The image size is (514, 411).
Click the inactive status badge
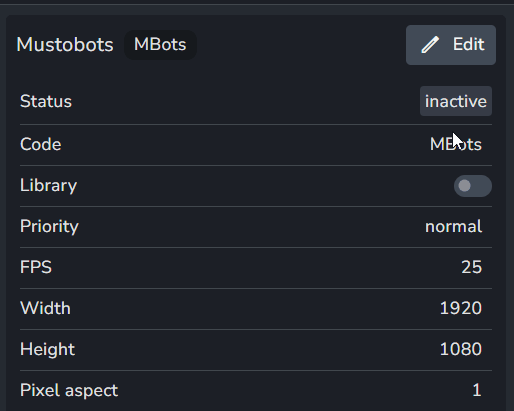click(456, 101)
